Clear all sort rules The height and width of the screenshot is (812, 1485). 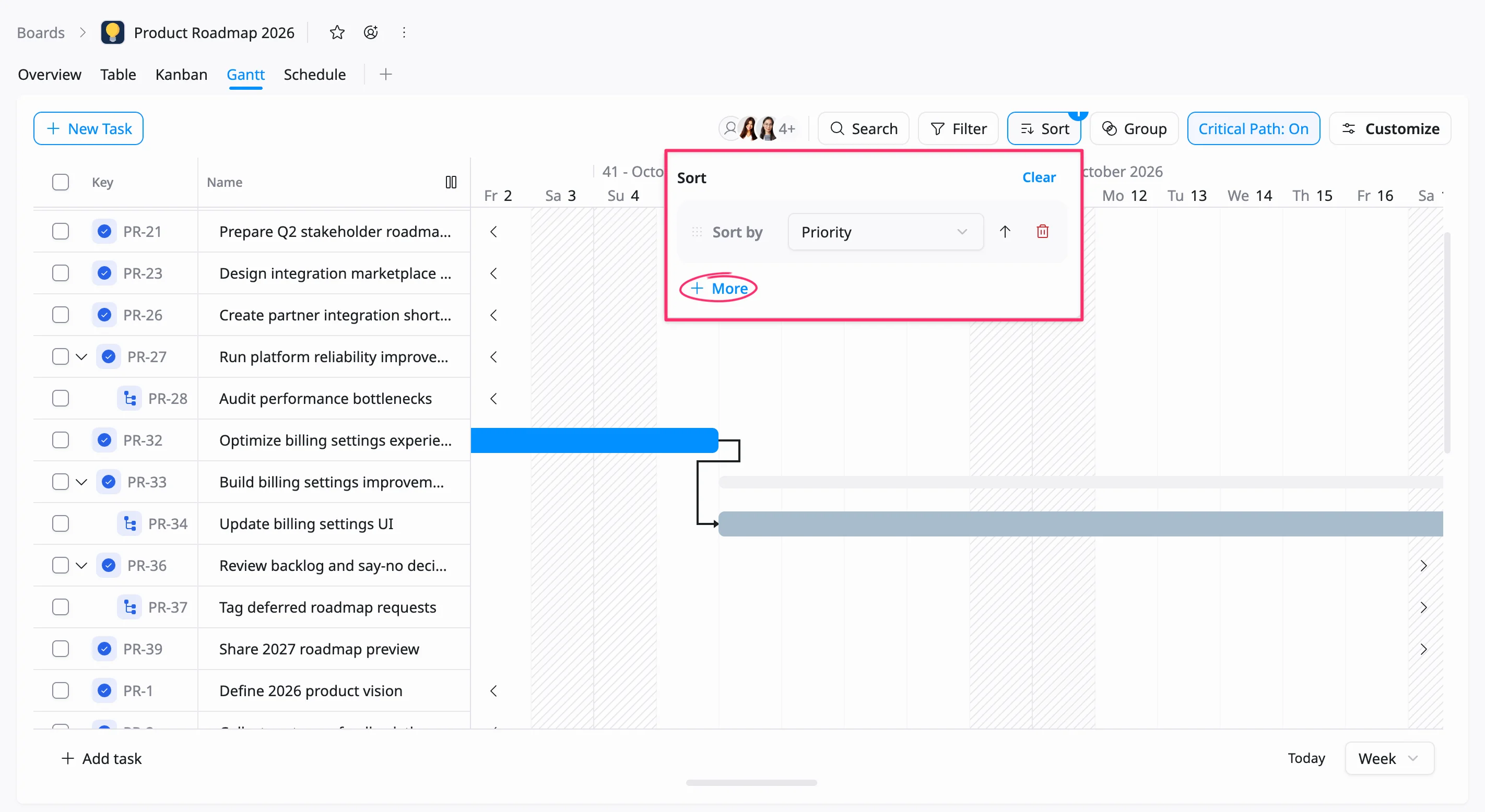click(1039, 177)
